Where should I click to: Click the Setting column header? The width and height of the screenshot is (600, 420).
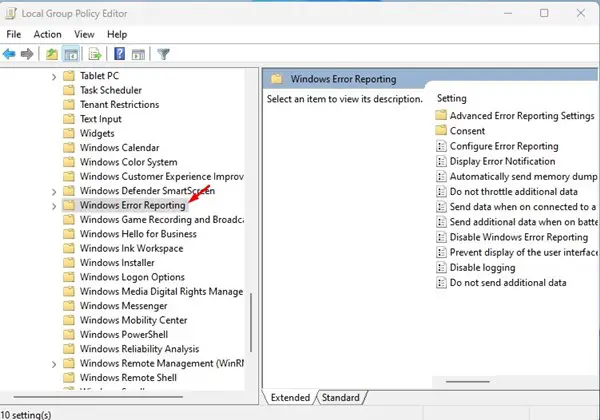pyautogui.click(x=452, y=99)
